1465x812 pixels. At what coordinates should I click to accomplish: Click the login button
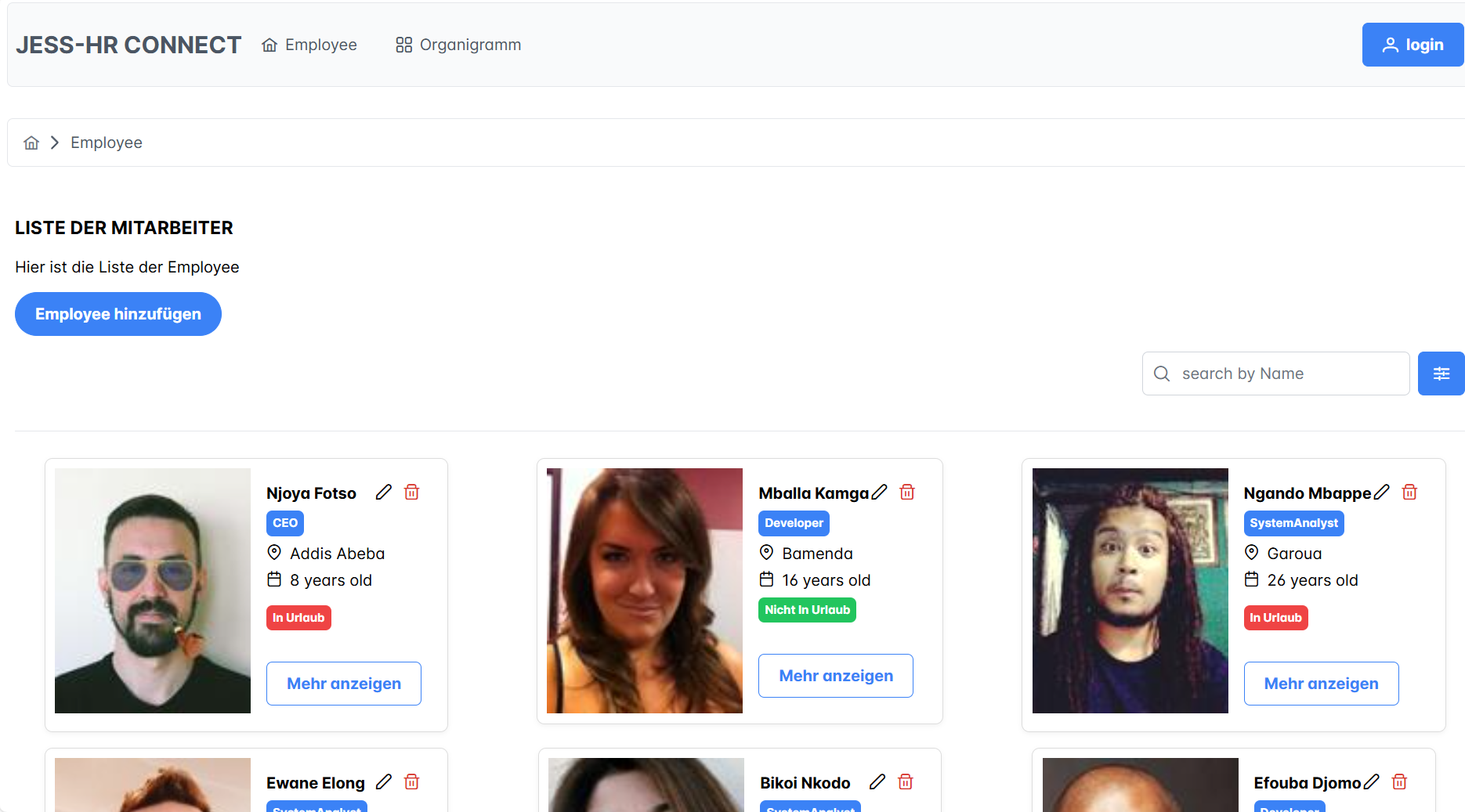[x=1413, y=45]
